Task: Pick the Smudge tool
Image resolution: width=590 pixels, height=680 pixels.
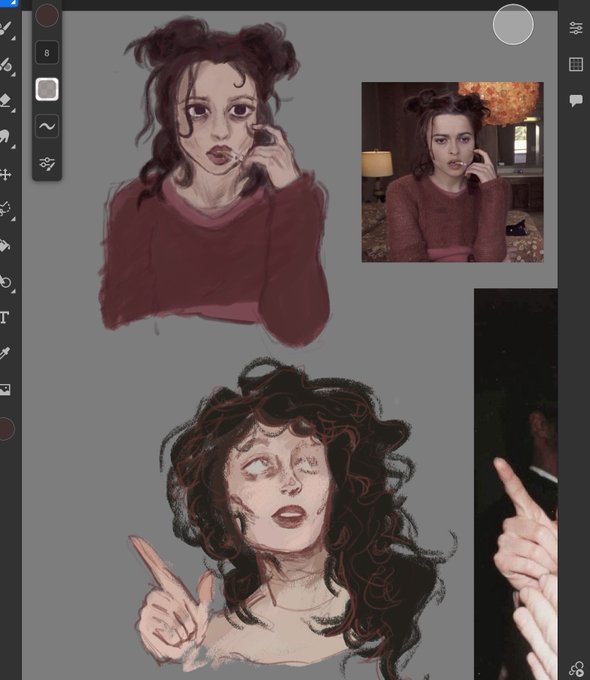Action: coord(4,137)
